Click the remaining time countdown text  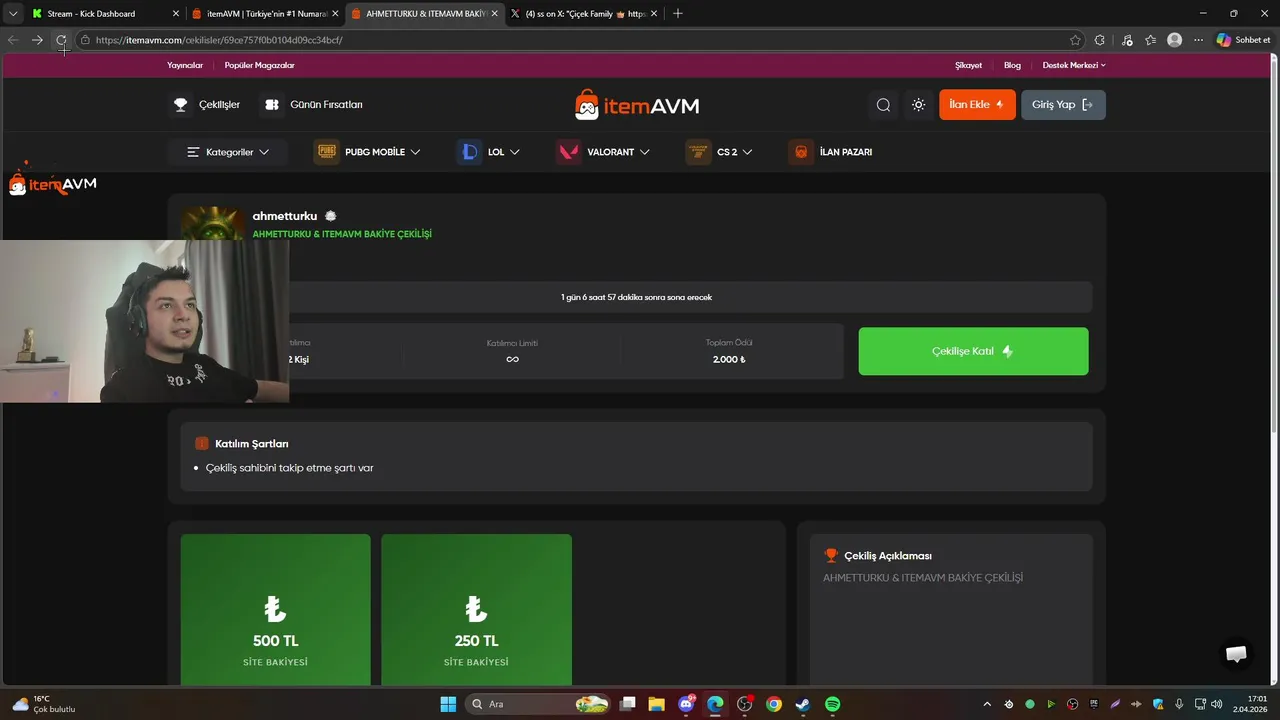click(636, 297)
